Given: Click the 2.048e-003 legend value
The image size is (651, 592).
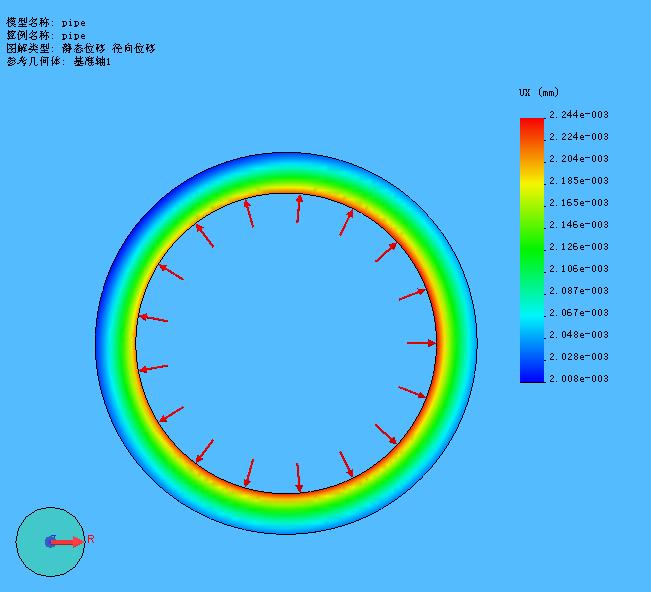Looking at the screenshot, I should tap(579, 335).
